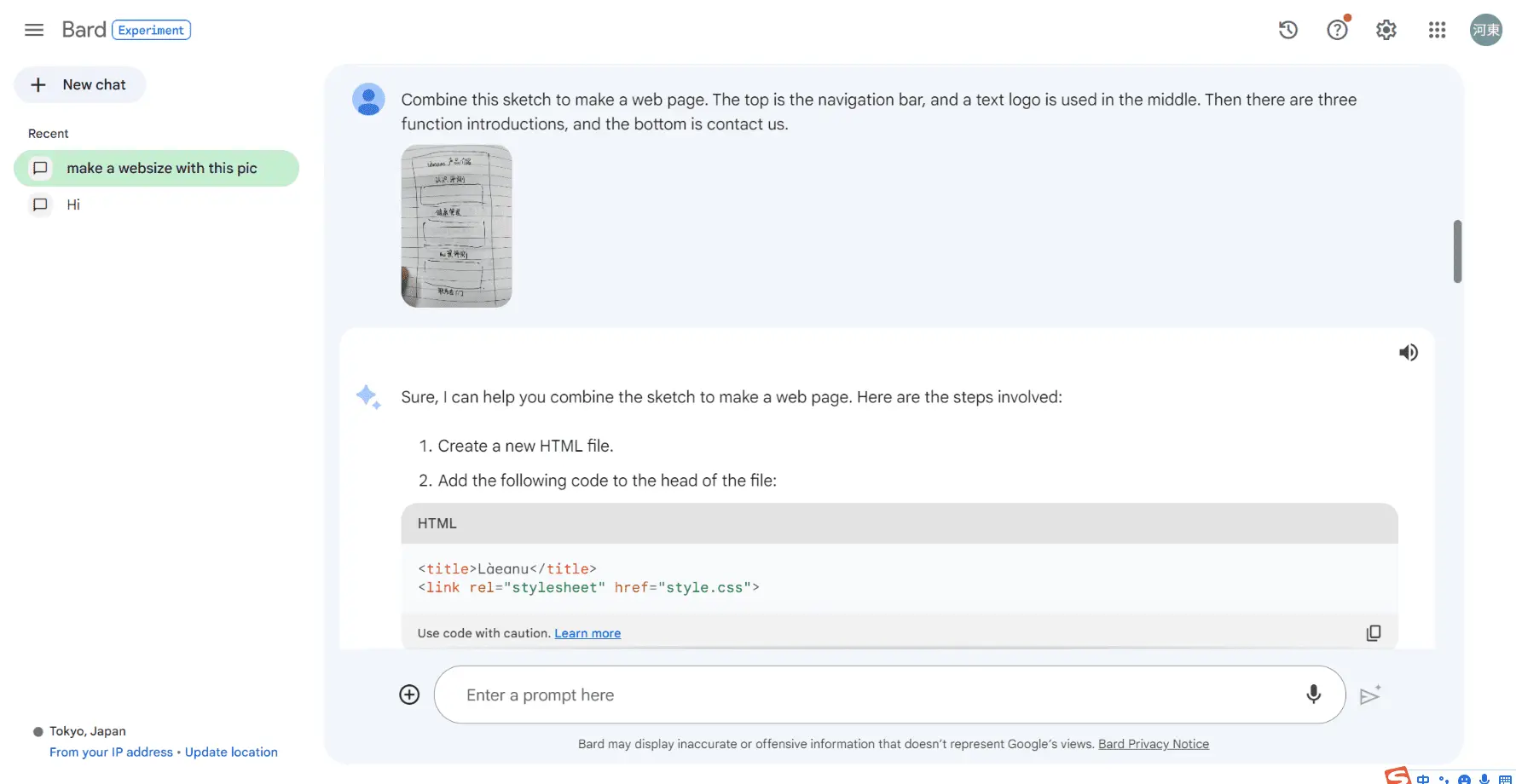The image size is (1516, 784).
Task: Open the Google apps grid
Action: pos(1437,30)
